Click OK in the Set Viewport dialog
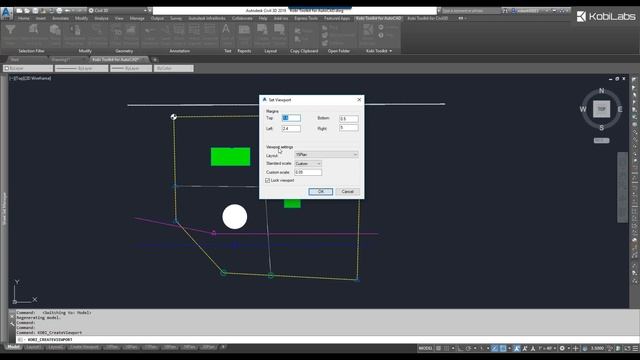 point(320,191)
